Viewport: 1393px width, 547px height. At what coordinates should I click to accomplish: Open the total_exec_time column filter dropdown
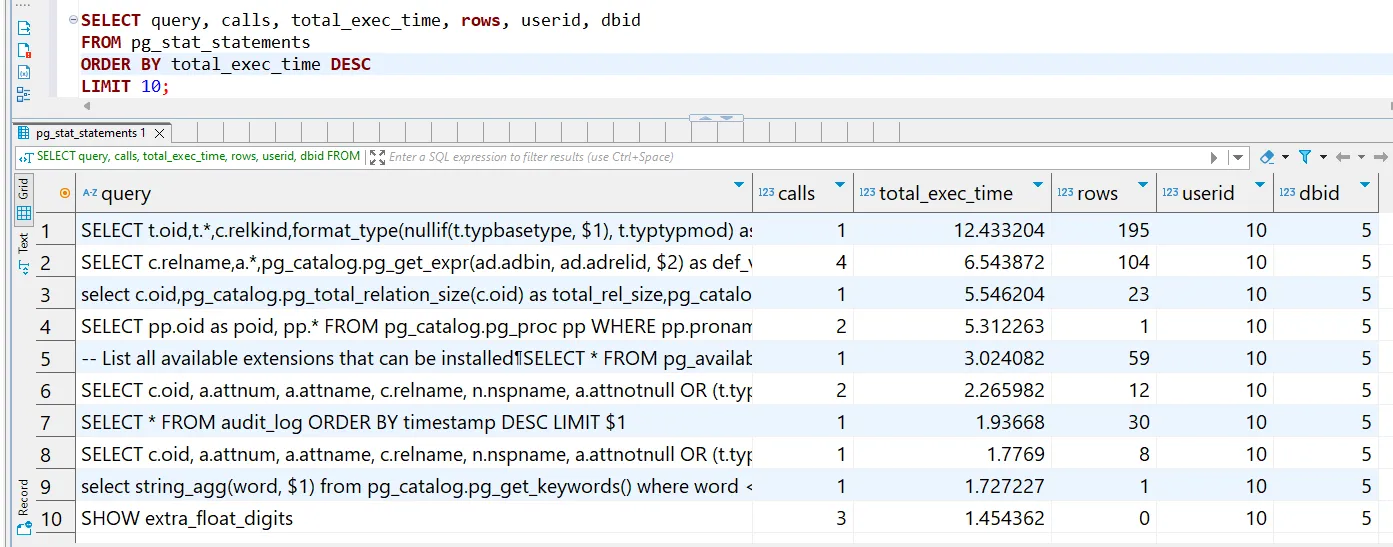(x=1038, y=185)
